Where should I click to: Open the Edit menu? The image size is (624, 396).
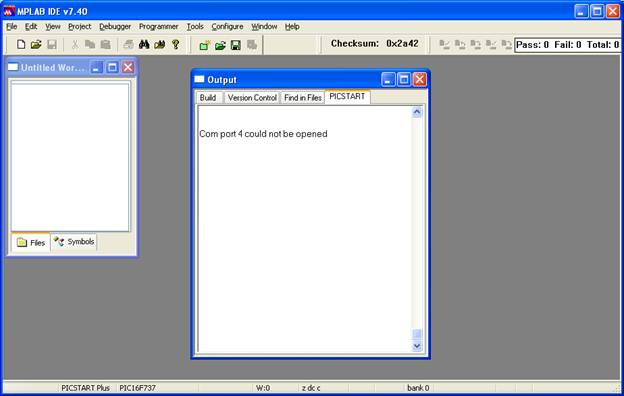coord(31,26)
